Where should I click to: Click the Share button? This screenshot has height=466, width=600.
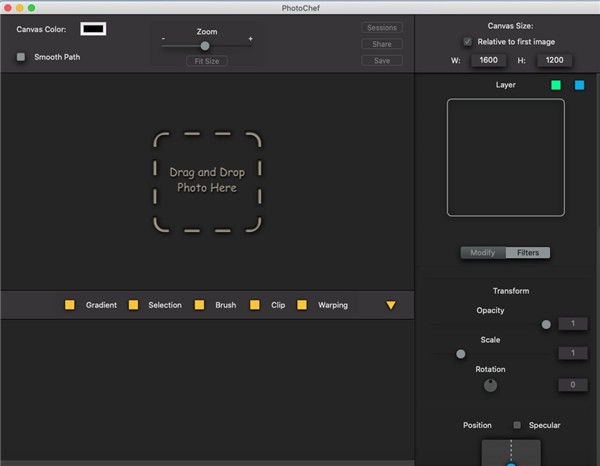point(382,44)
